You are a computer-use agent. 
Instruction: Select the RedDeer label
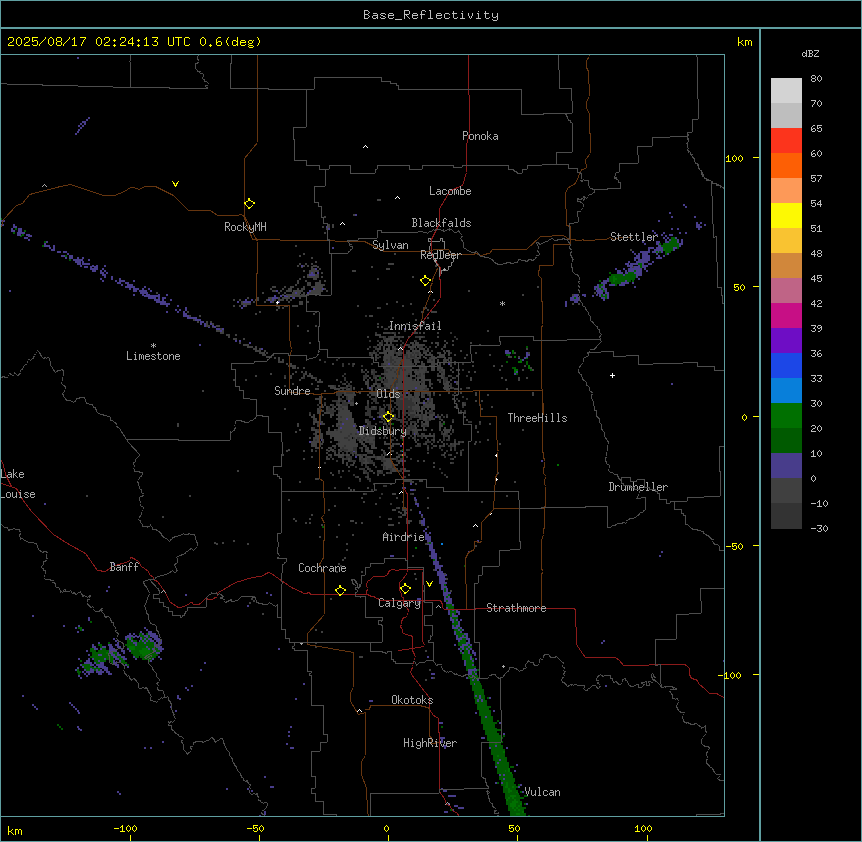click(440, 255)
